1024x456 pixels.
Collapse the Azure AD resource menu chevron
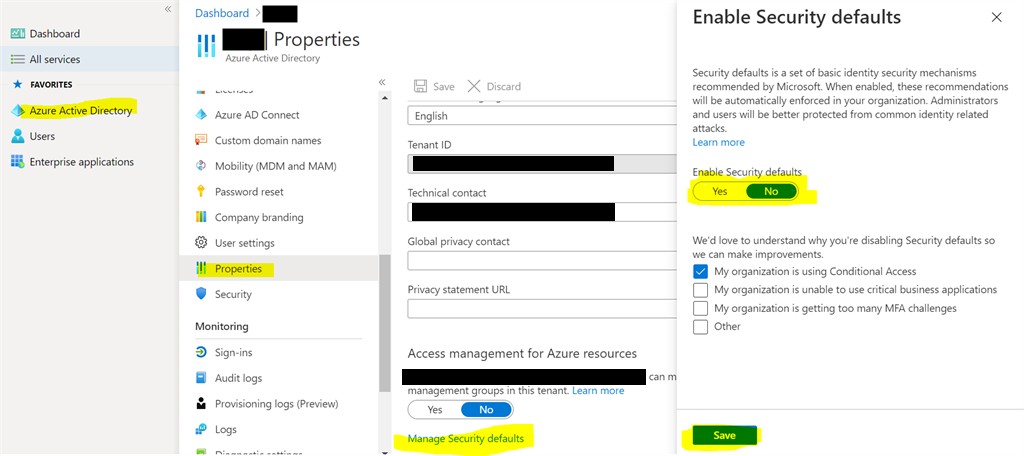pos(382,82)
